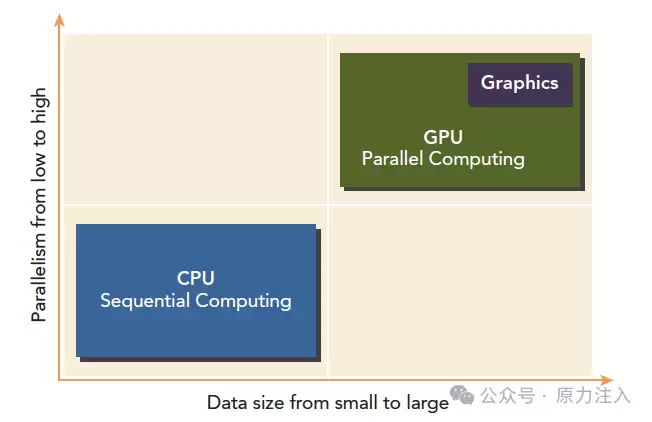This screenshot has height=422, width=652.
Task: Click the orange arrowhead atop vertical axis
Action: point(59,20)
